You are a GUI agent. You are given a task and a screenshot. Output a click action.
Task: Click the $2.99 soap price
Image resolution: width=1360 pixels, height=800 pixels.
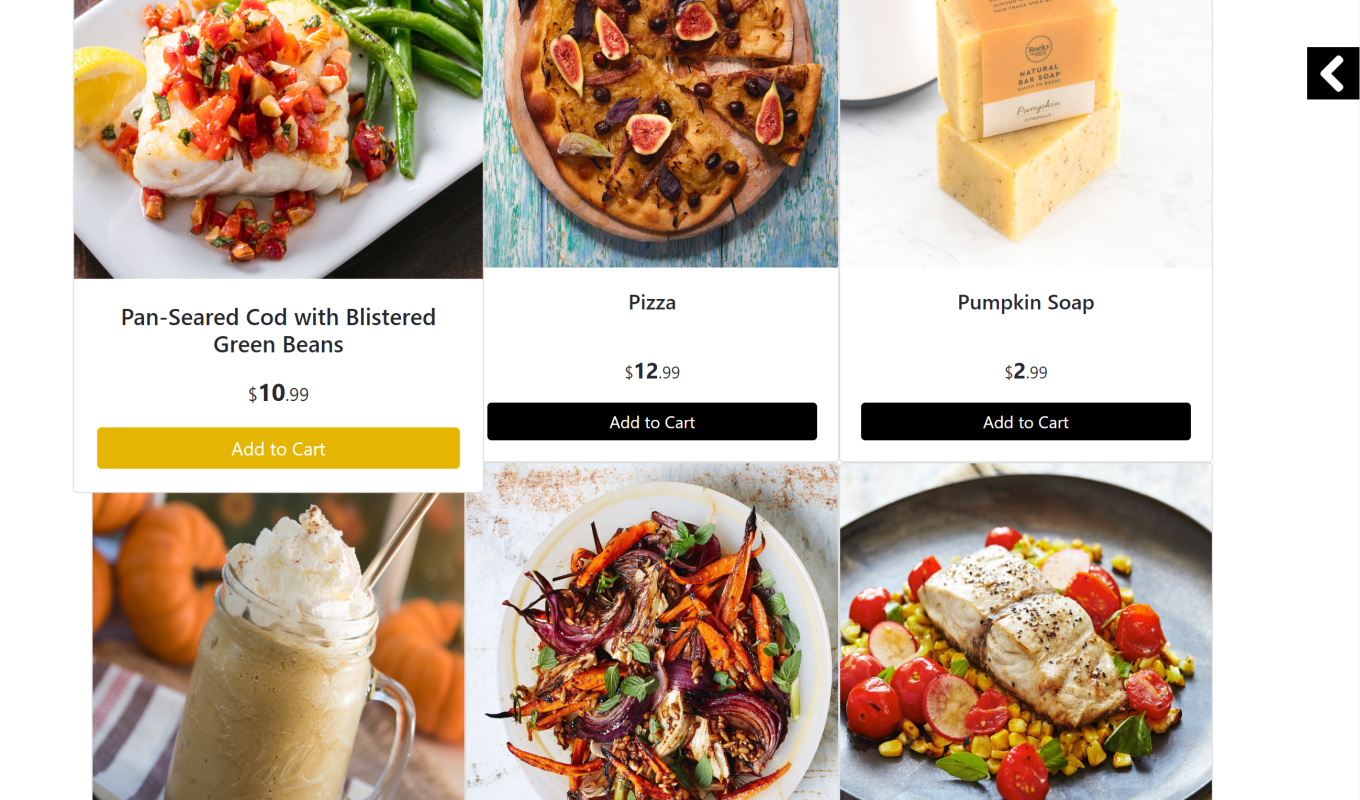pos(1026,372)
